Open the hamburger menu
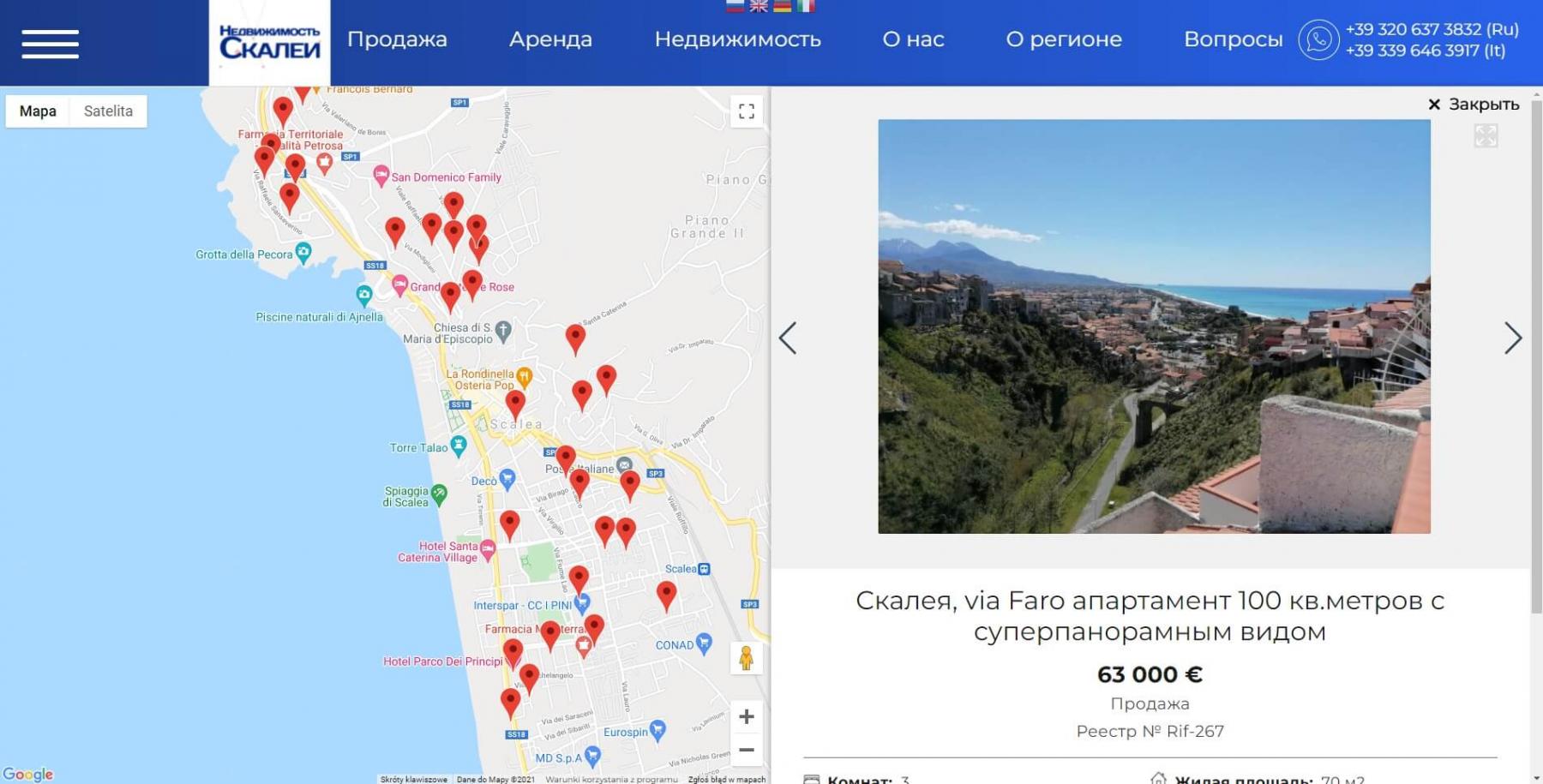This screenshot has height=784, width=1543. 50,44
